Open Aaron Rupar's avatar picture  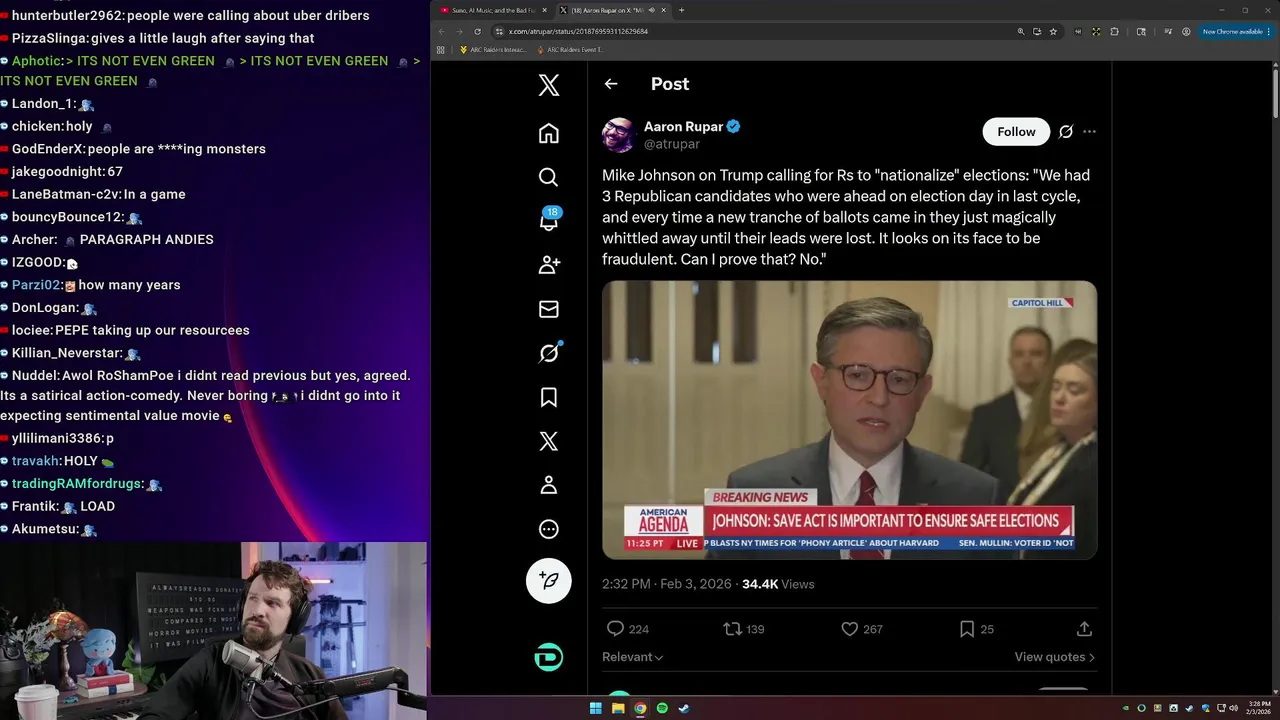(619, 135)
